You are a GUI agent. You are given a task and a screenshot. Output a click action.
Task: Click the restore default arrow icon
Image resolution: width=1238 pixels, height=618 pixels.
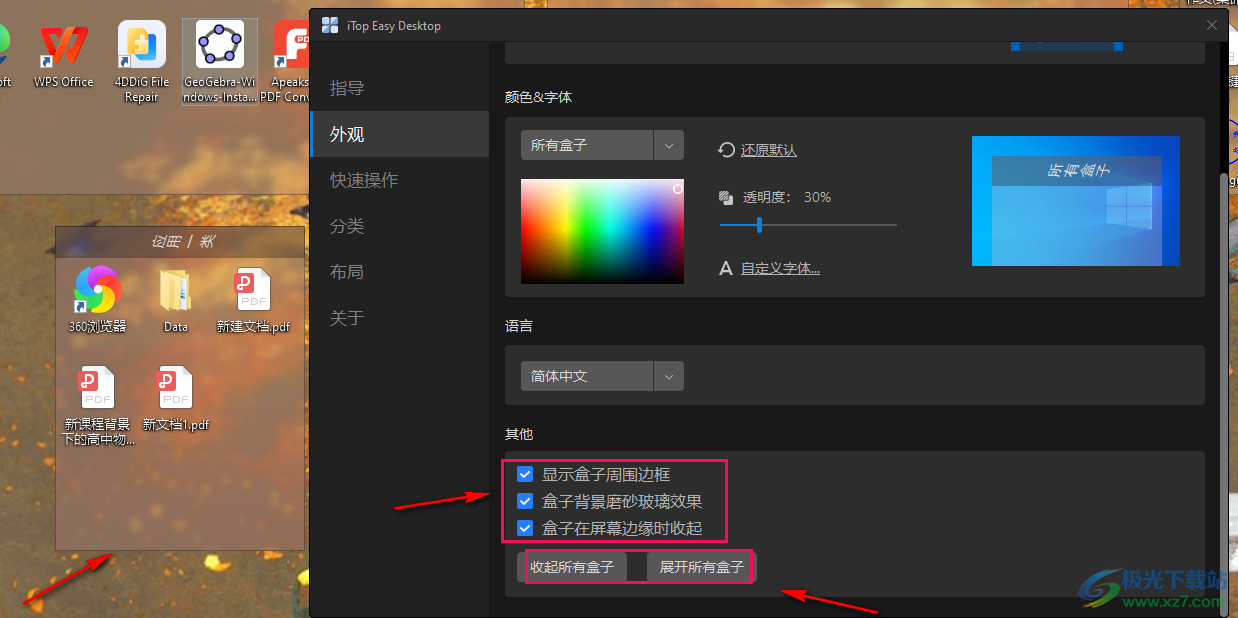pyautogui.click(x=727, y=150)
